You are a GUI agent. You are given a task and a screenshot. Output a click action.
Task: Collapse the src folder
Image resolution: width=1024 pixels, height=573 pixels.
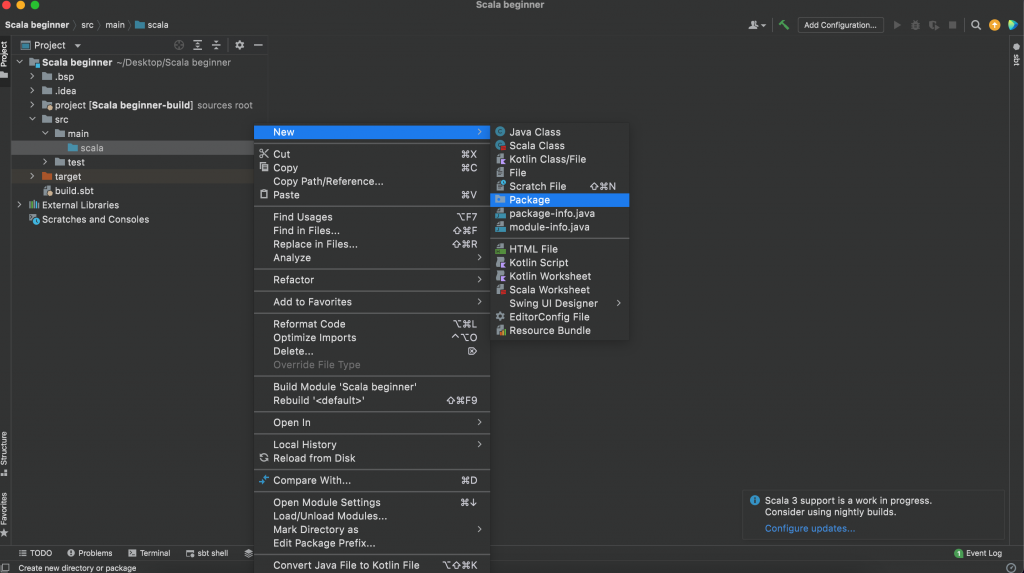(32, 120)
